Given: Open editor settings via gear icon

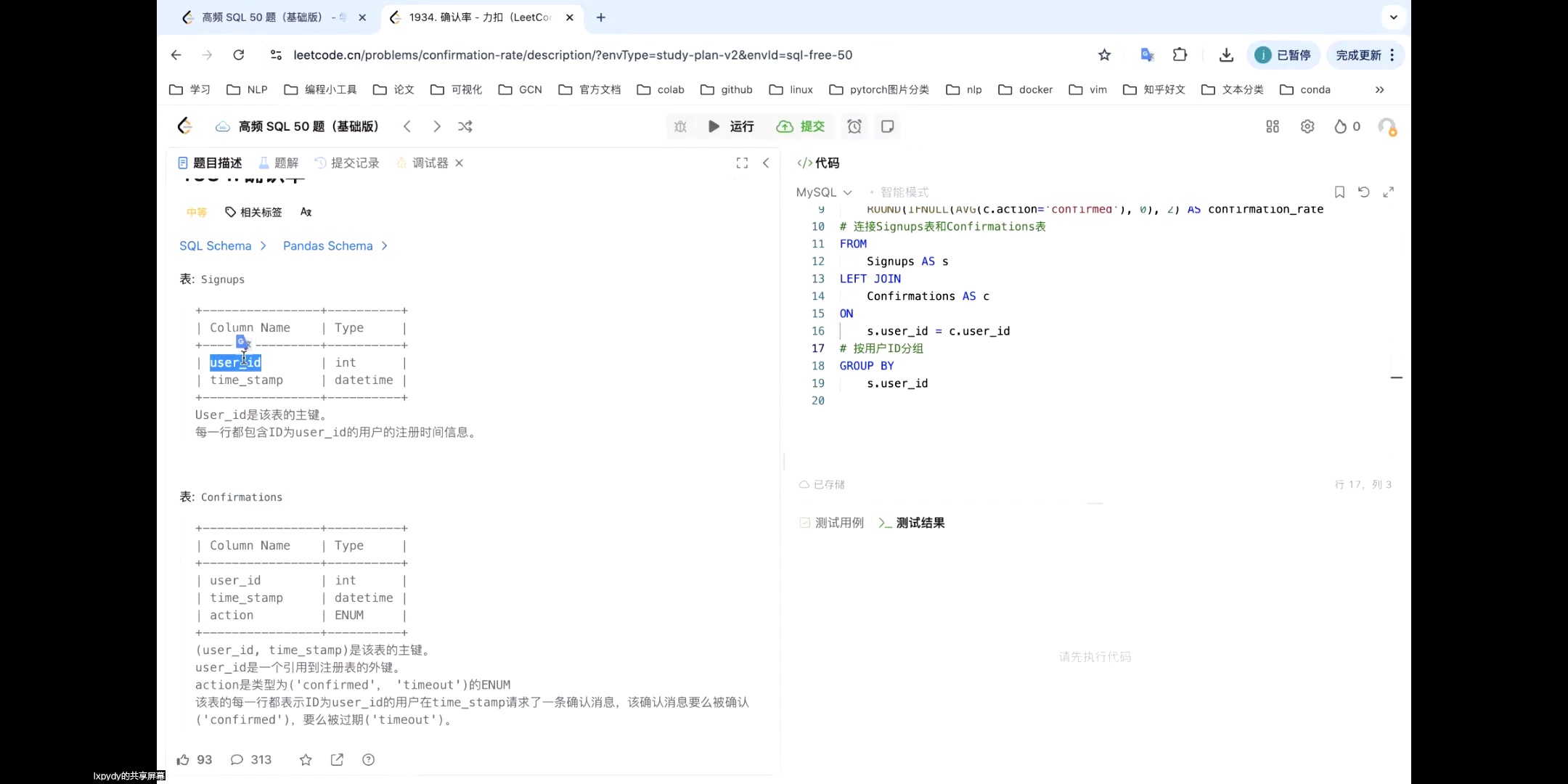Looking at the screenshot, I should click(1307, 126).
